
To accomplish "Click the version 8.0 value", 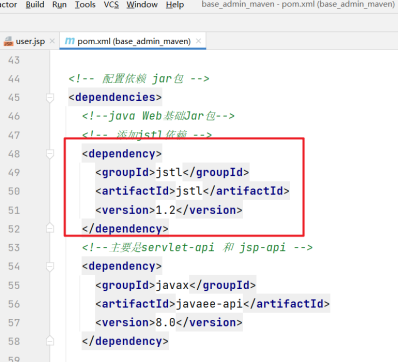I will pyautogui.click(x=166, y=322).
